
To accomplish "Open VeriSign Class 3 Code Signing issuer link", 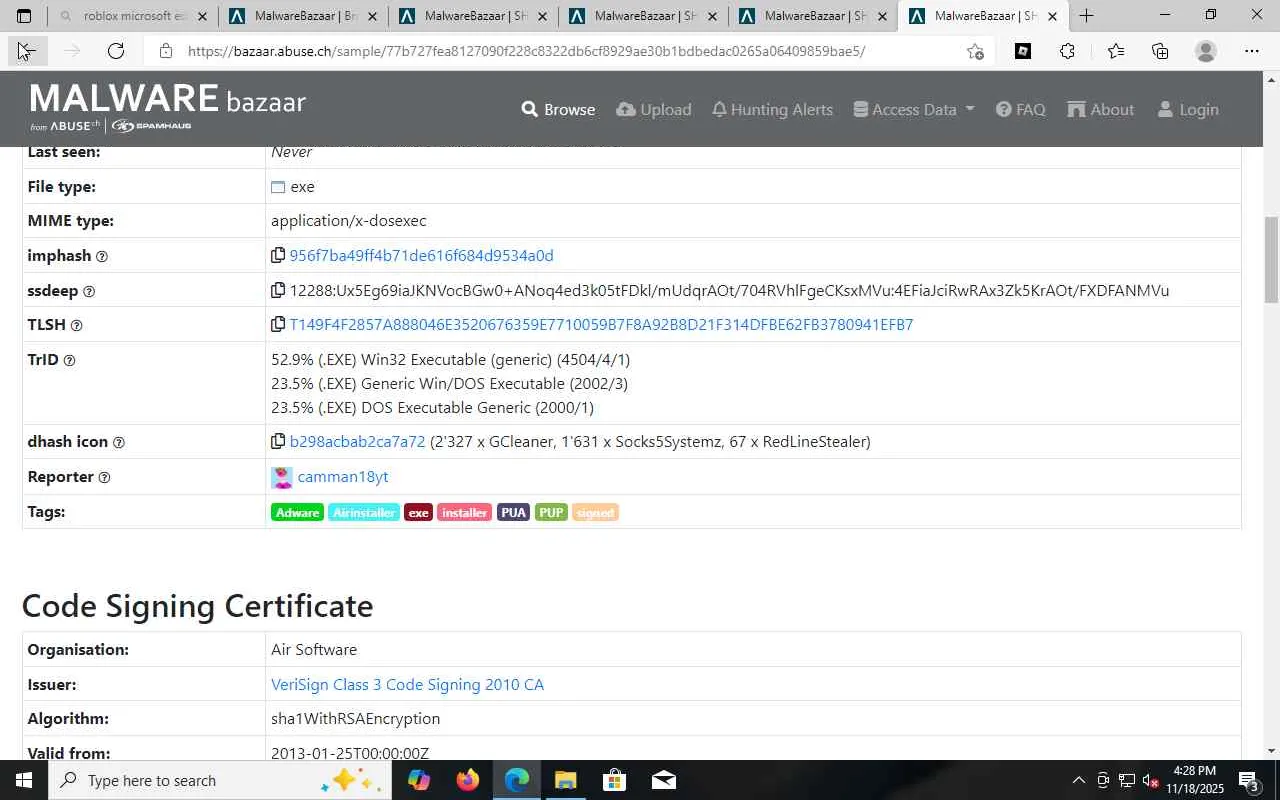I will (x=407, y=685).
